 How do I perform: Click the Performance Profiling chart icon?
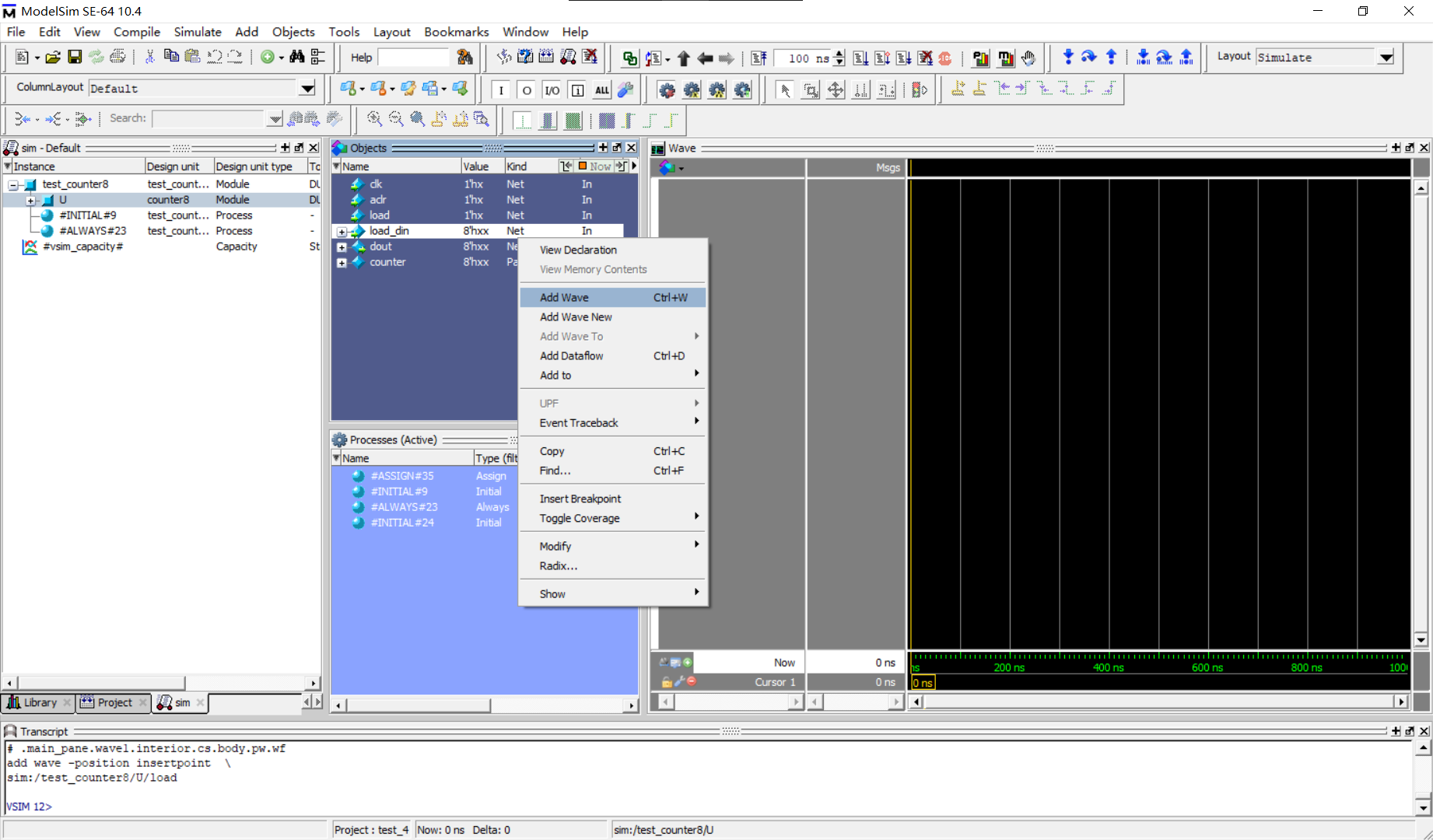pyautogui.click(x=981, y=58)
